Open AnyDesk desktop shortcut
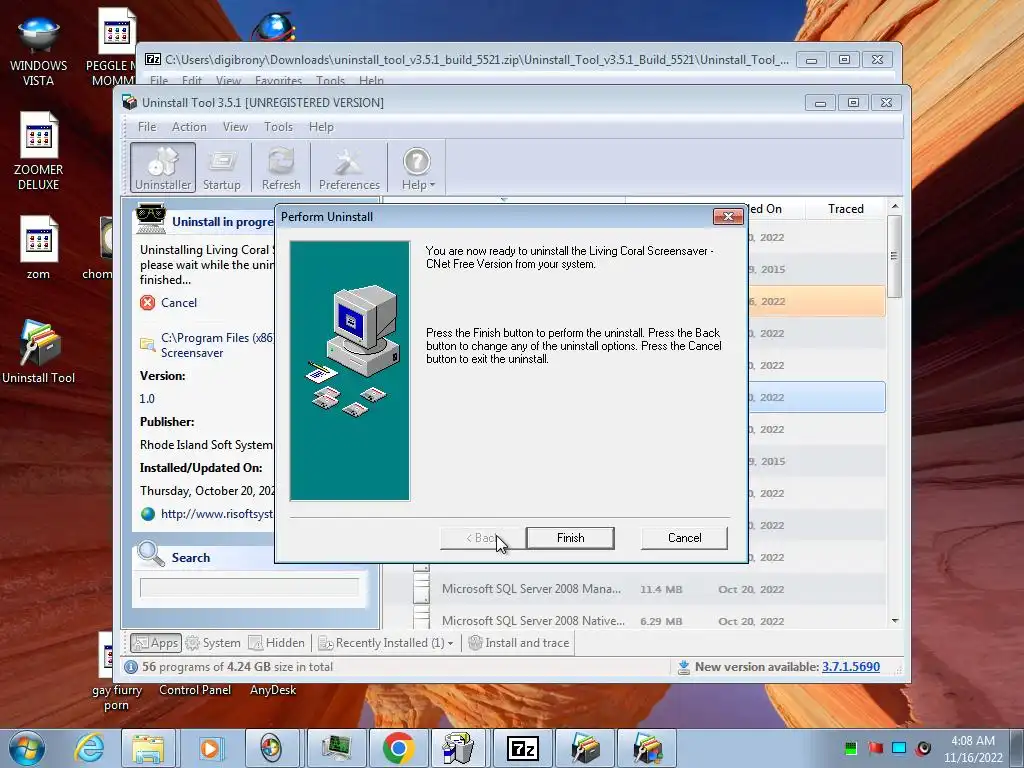The height and width of the screenshot is (768, 1024). click(273, 690)
